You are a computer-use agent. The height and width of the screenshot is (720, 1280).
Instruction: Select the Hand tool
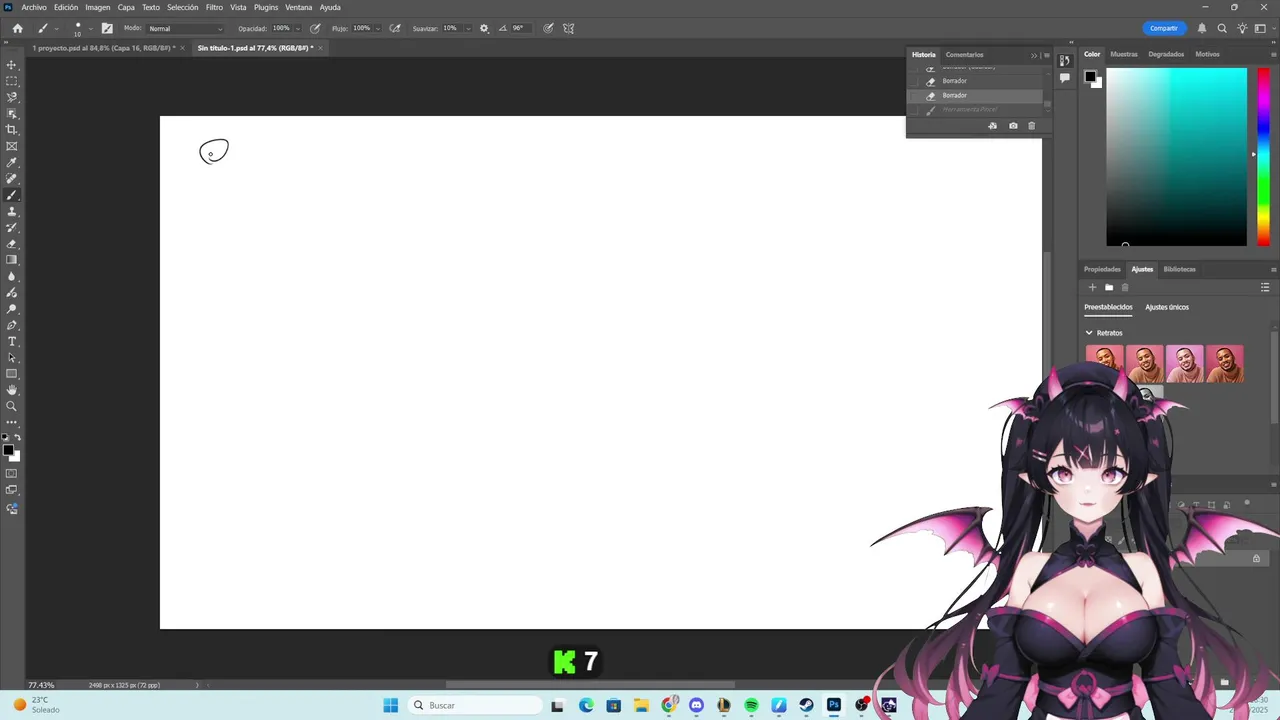(12, 390)
